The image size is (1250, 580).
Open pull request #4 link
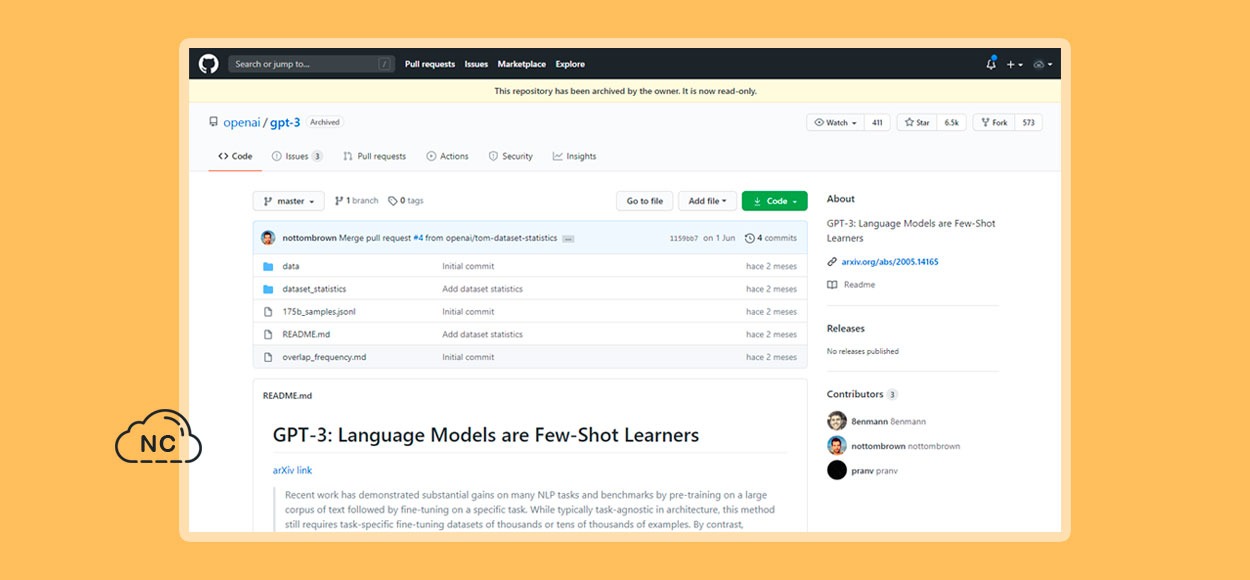[418, 238]
